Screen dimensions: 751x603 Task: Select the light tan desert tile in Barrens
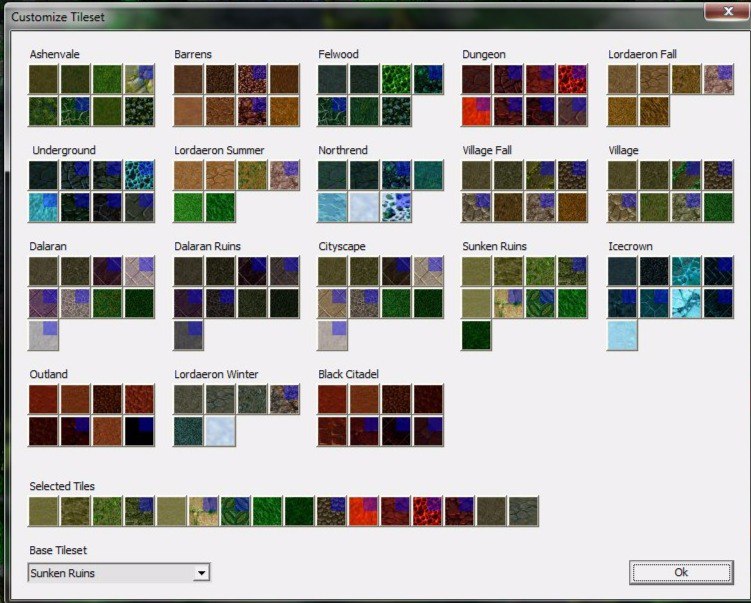188,111
